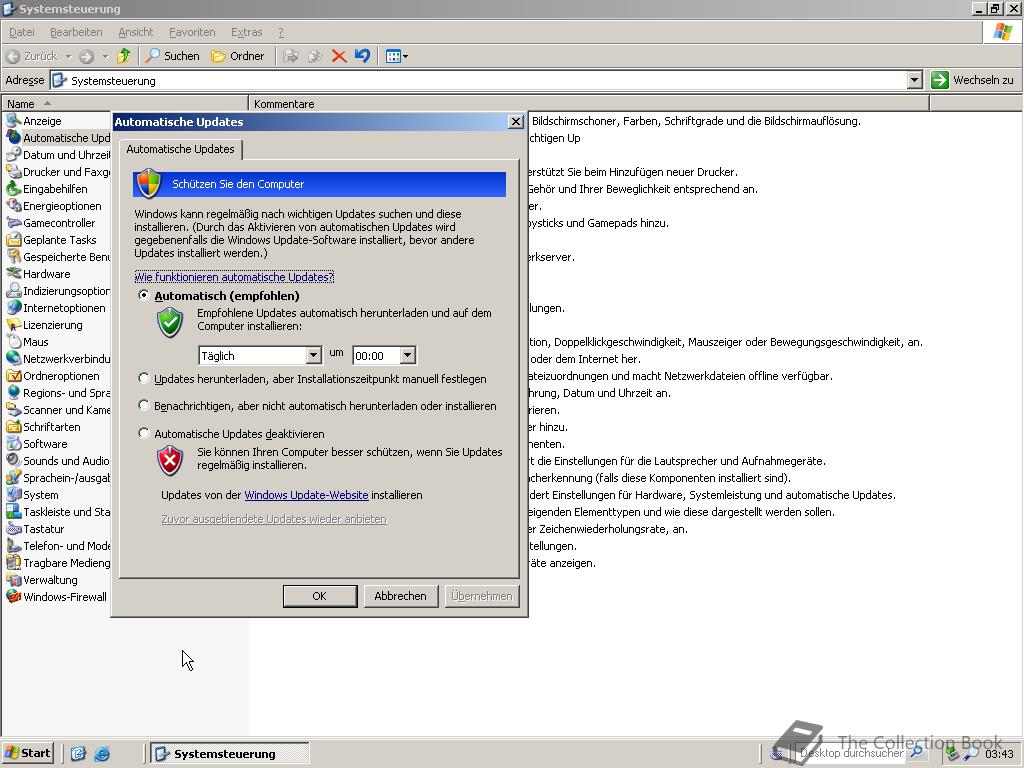Open the Datei menu
This screenshot has width=1024, height=768.
tap(22, 32)
